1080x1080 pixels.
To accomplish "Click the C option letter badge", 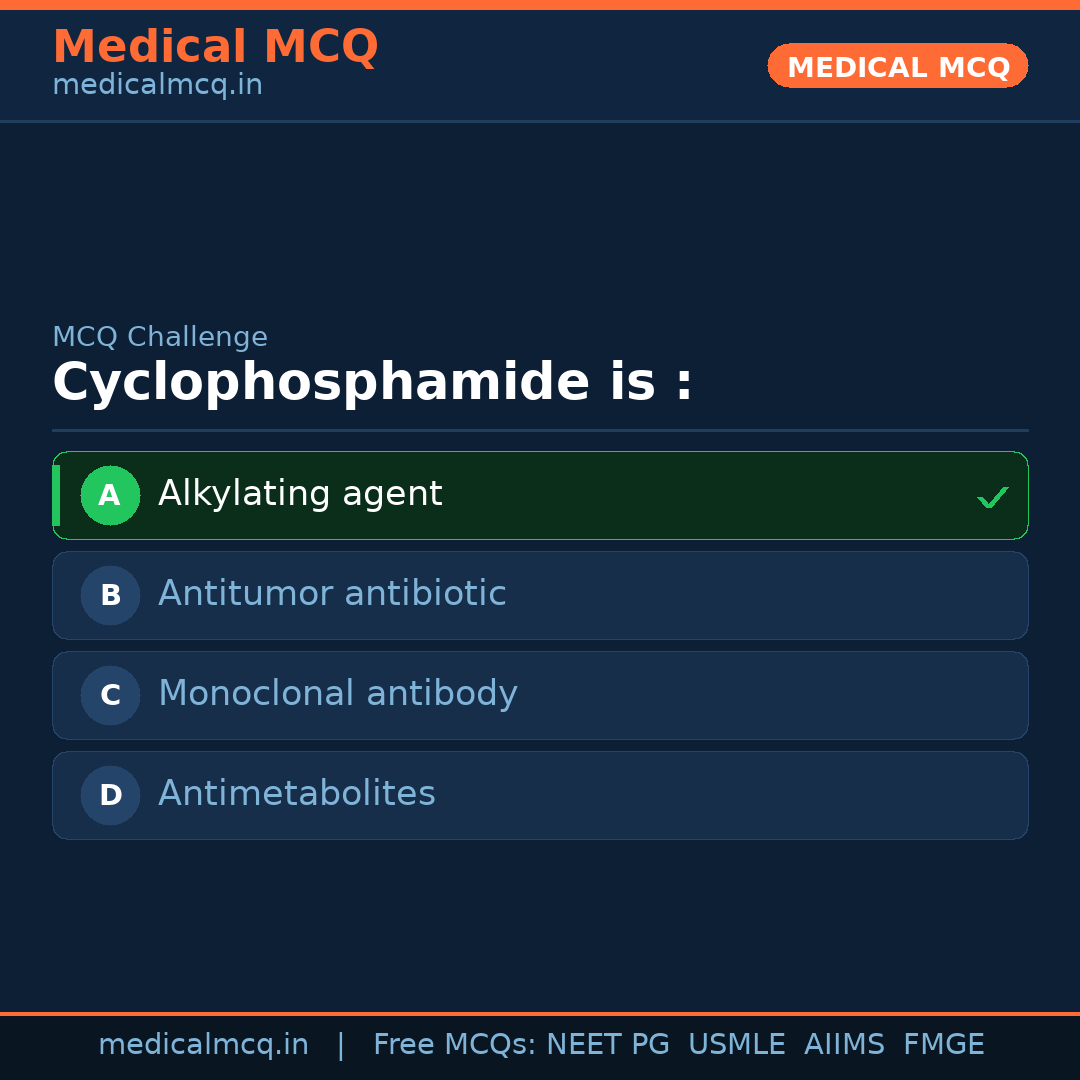I will (110, 695).
